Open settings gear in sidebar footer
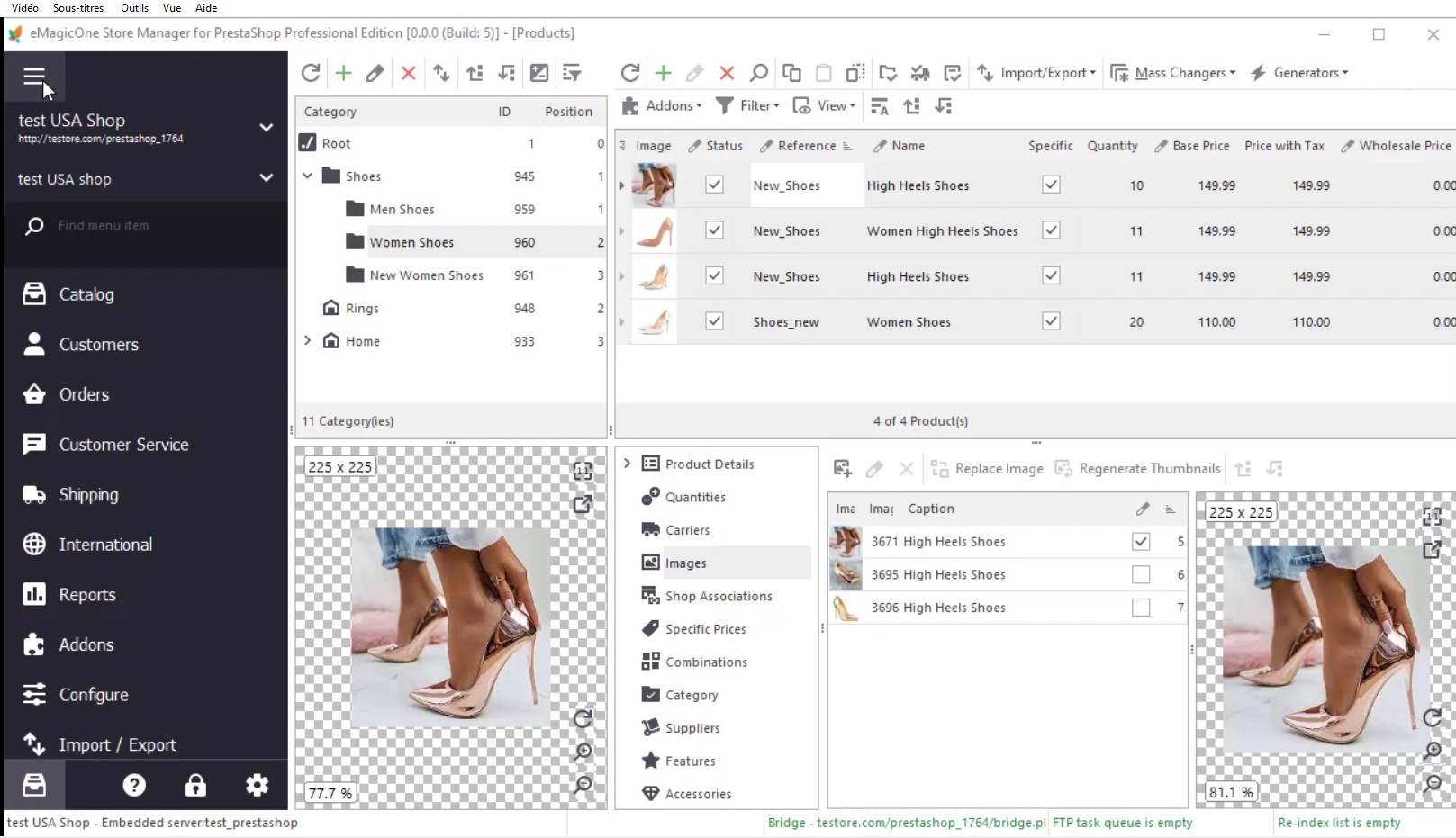This screenshot has height=838, width=1456. (x=257, y=785)
